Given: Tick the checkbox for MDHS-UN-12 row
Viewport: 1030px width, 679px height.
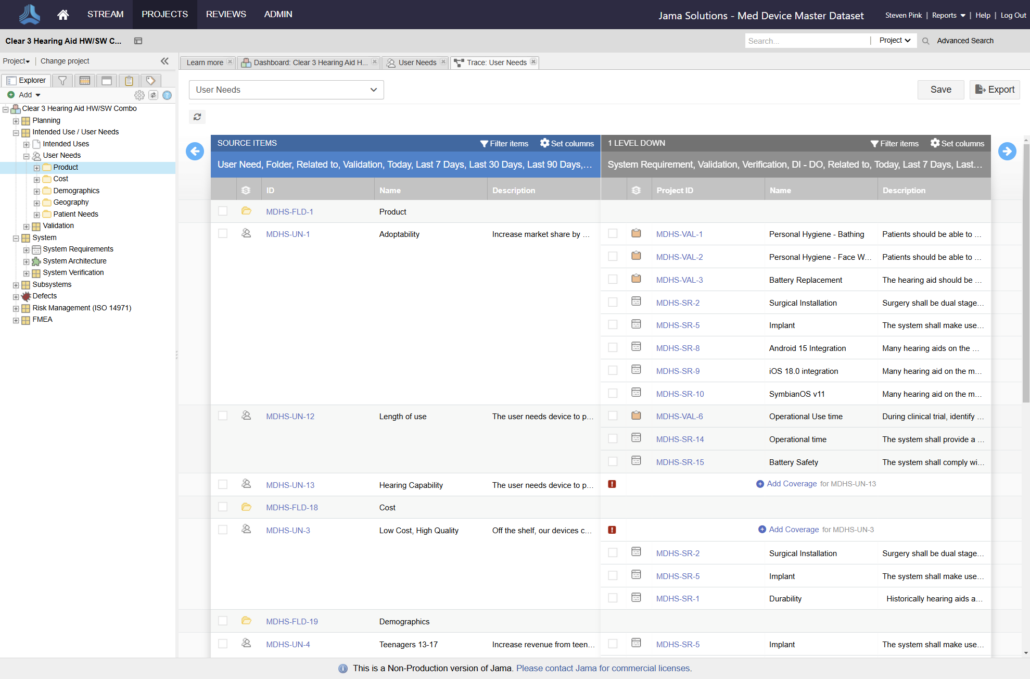Looking at the screenshot, I should (x=223, y=416).
